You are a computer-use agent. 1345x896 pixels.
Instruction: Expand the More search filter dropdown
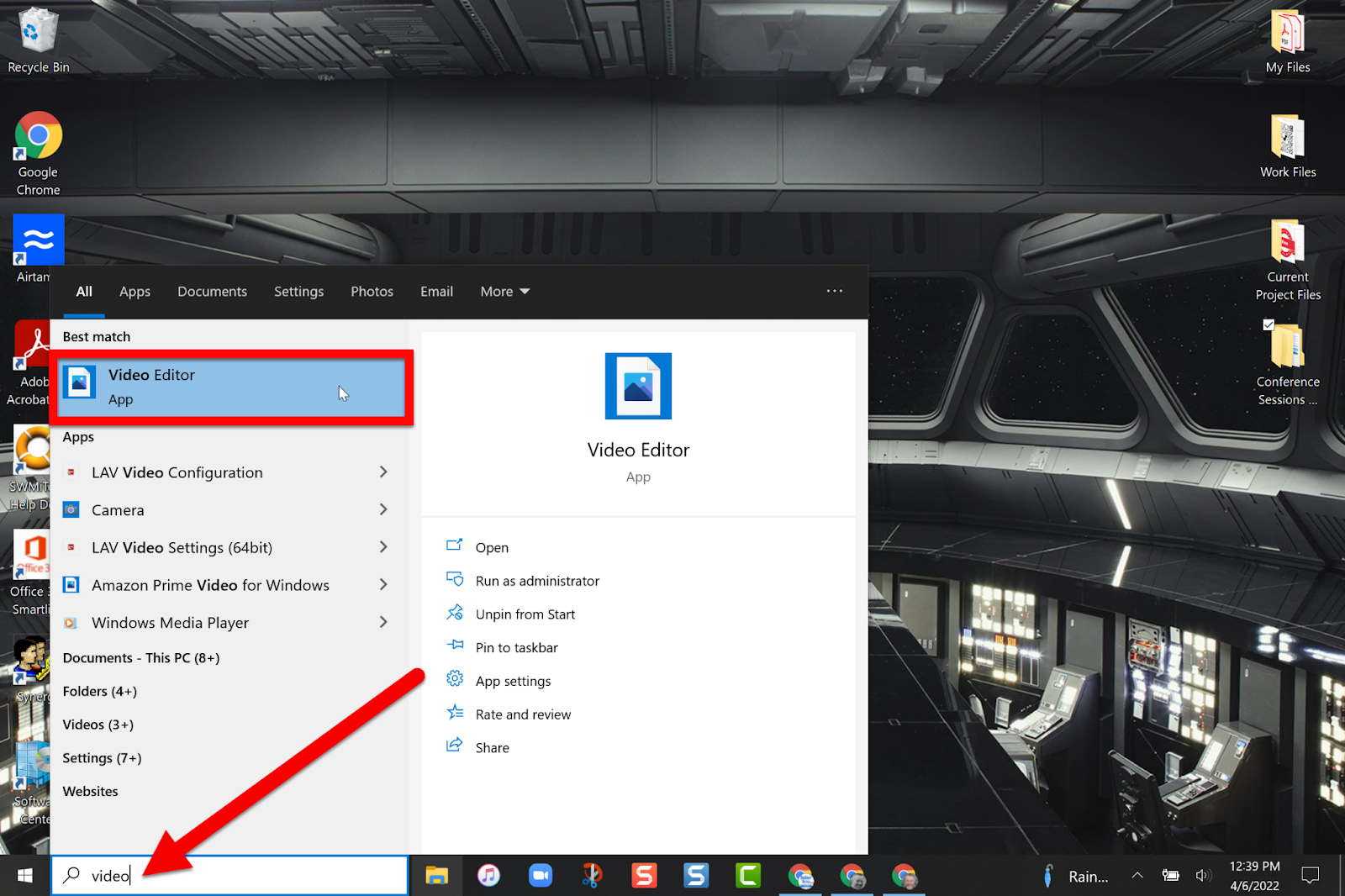click(504, 292)
